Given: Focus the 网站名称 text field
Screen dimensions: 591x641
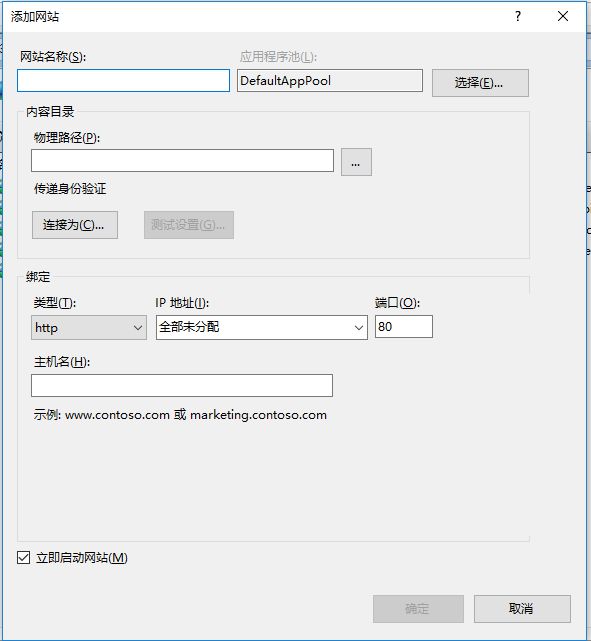Looking at the screenshot, I should (x=123, y=80).
